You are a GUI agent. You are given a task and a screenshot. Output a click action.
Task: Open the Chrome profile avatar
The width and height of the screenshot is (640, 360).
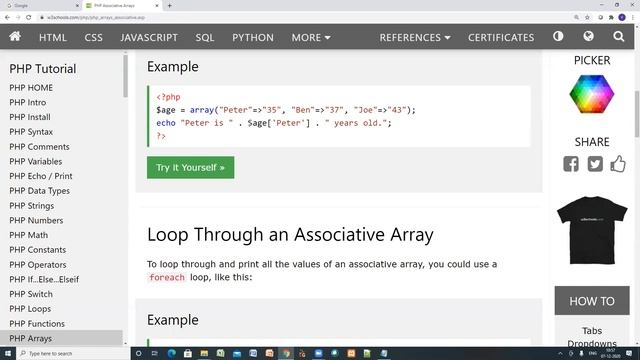622,17
